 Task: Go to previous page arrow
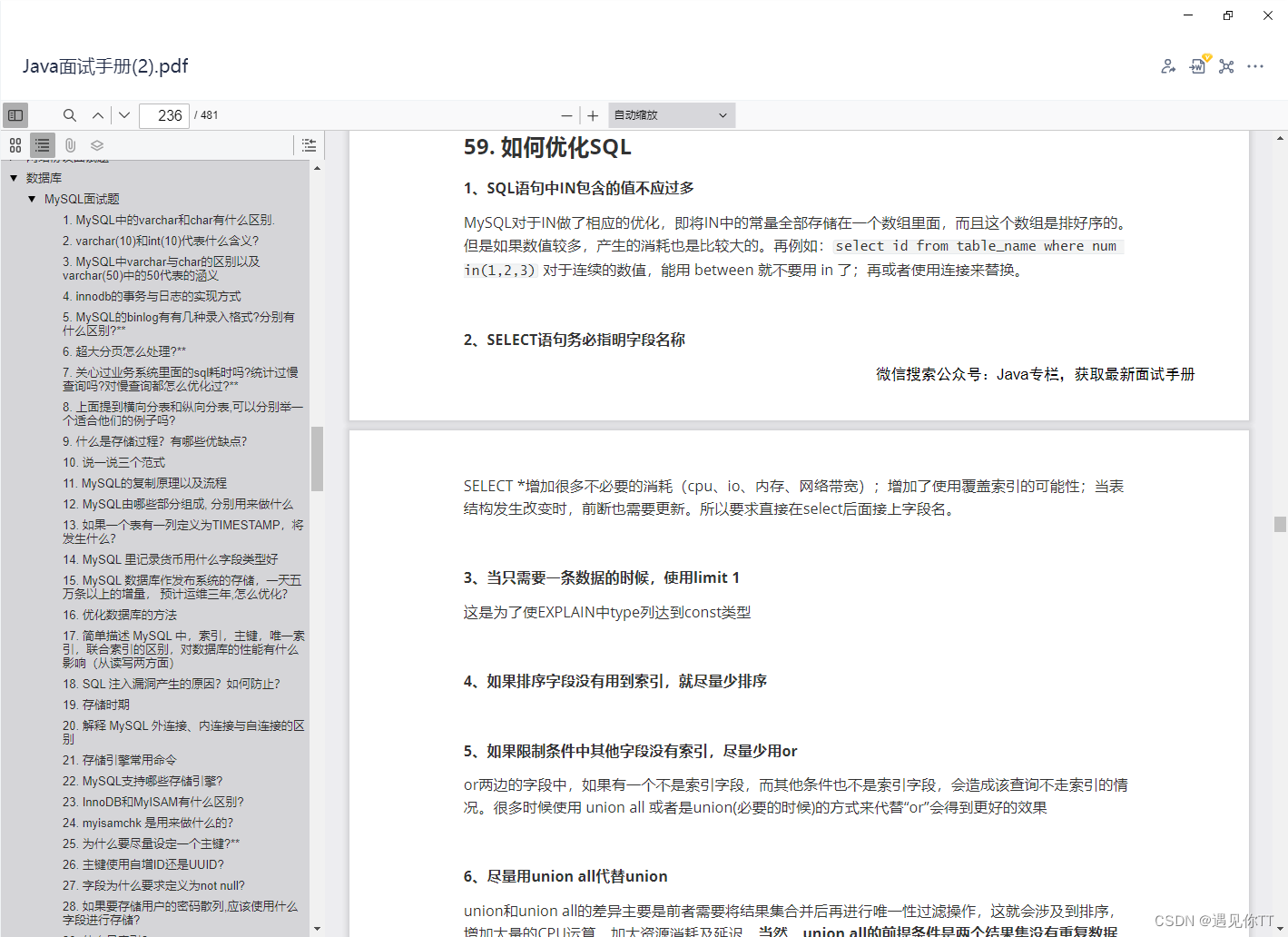98,115
